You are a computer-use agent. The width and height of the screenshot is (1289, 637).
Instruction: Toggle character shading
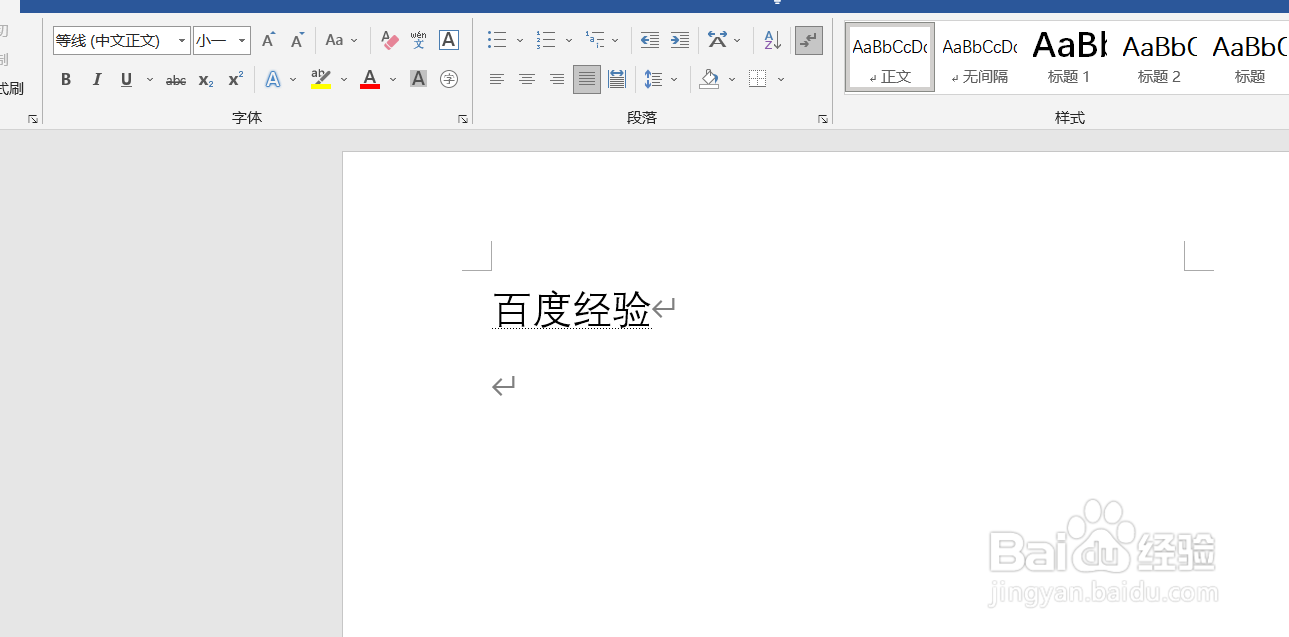coord(419,79)
